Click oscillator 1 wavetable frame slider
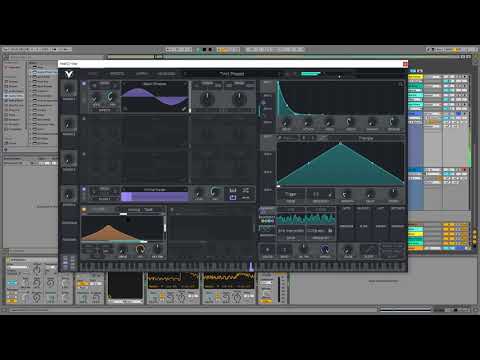Image resolution: width=480 pixels, height=360 pixels. [190, 97]
